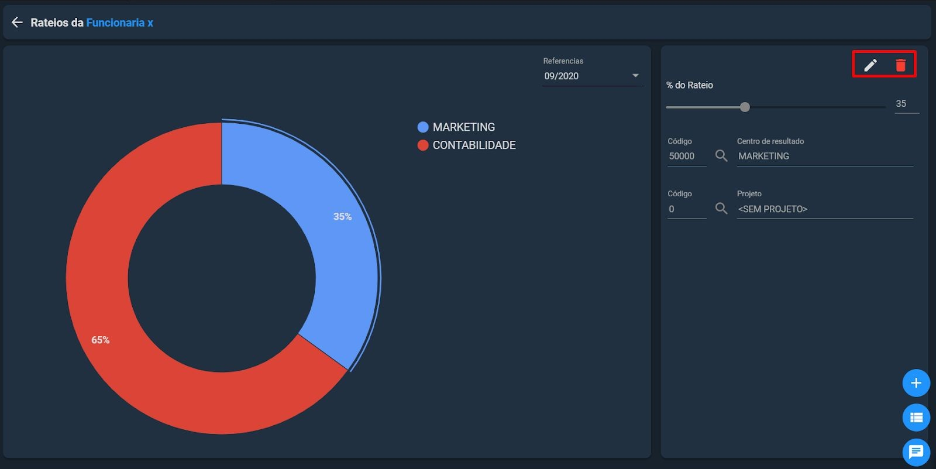Open the Funcionaria x link in header
Screen dimensions: 937x469
click(x=120, y=23)
